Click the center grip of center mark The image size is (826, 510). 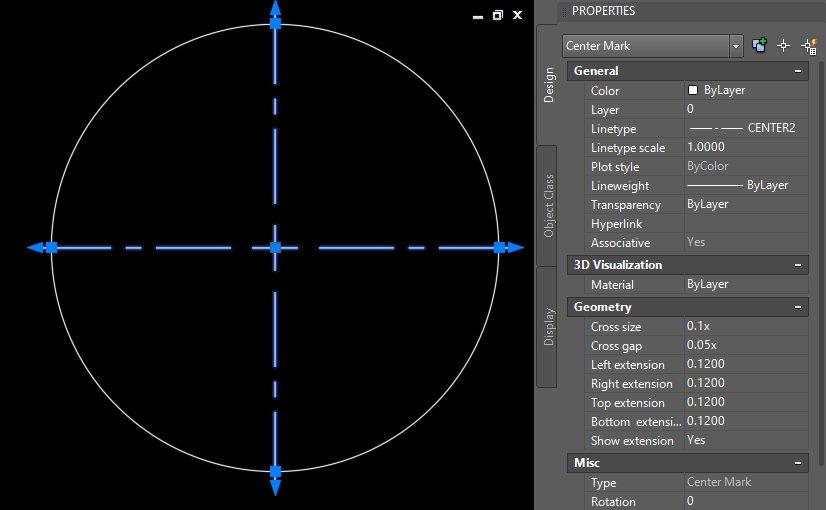(276, 248)
